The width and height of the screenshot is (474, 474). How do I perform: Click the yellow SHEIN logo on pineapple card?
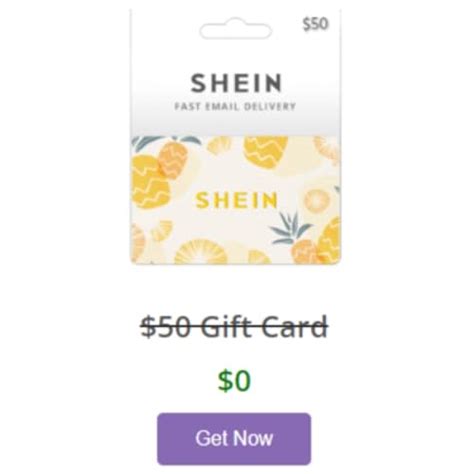tap(236, 200)
